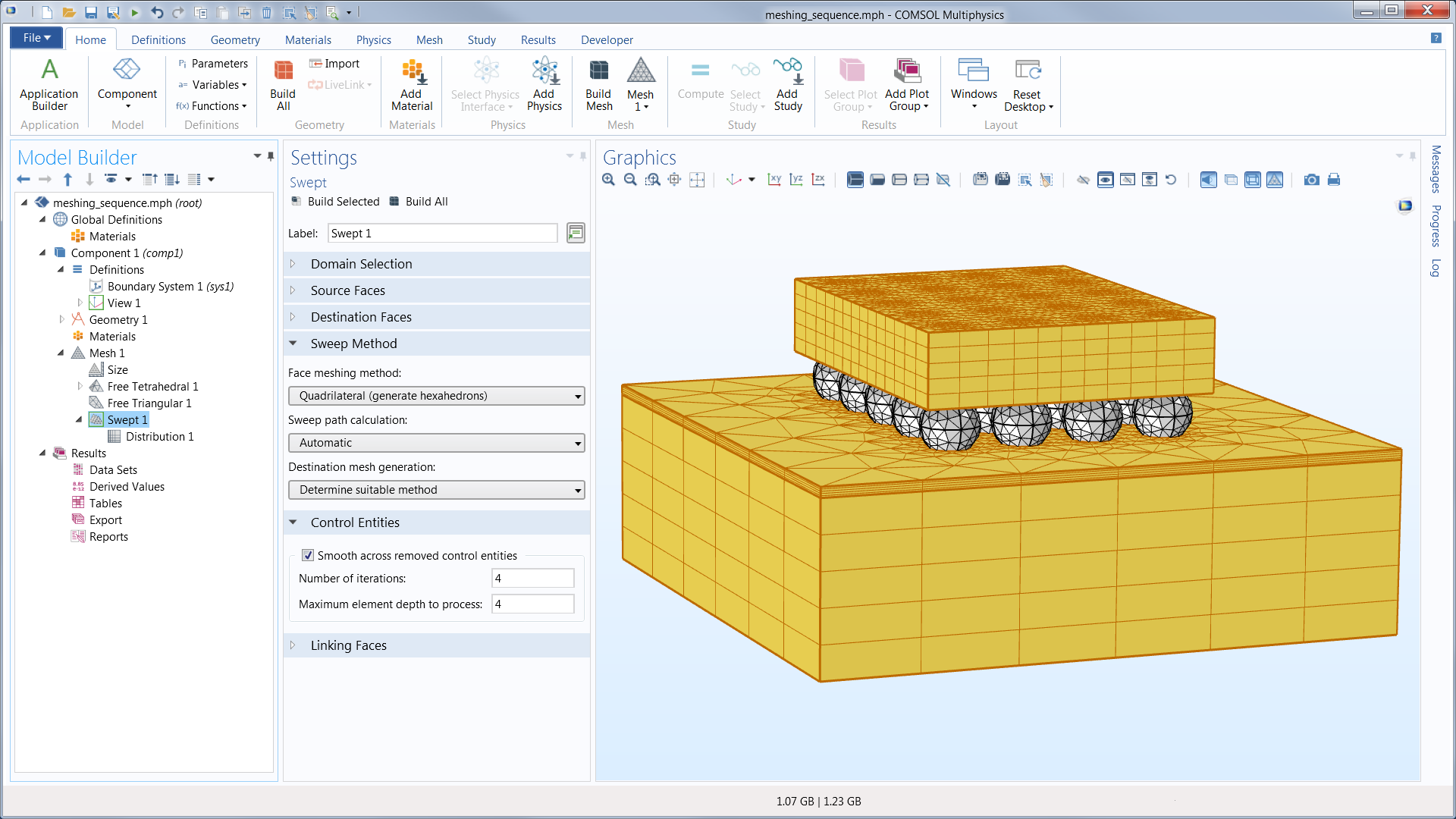Screen dimensions: 1456x819
Task: Expand the Geometry 1 tree node
Action: tap(61, 319)
